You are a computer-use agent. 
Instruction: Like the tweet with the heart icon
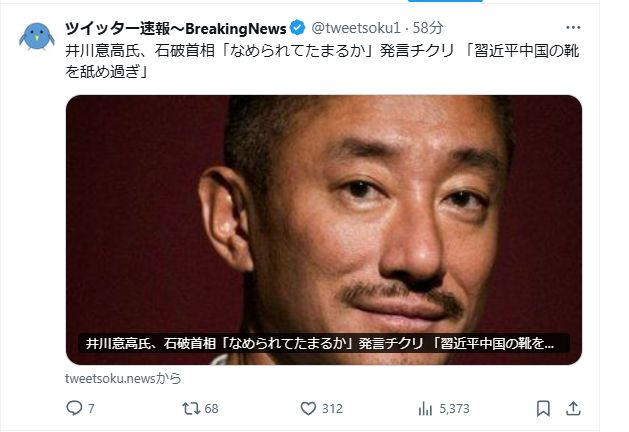pos(308,408)
